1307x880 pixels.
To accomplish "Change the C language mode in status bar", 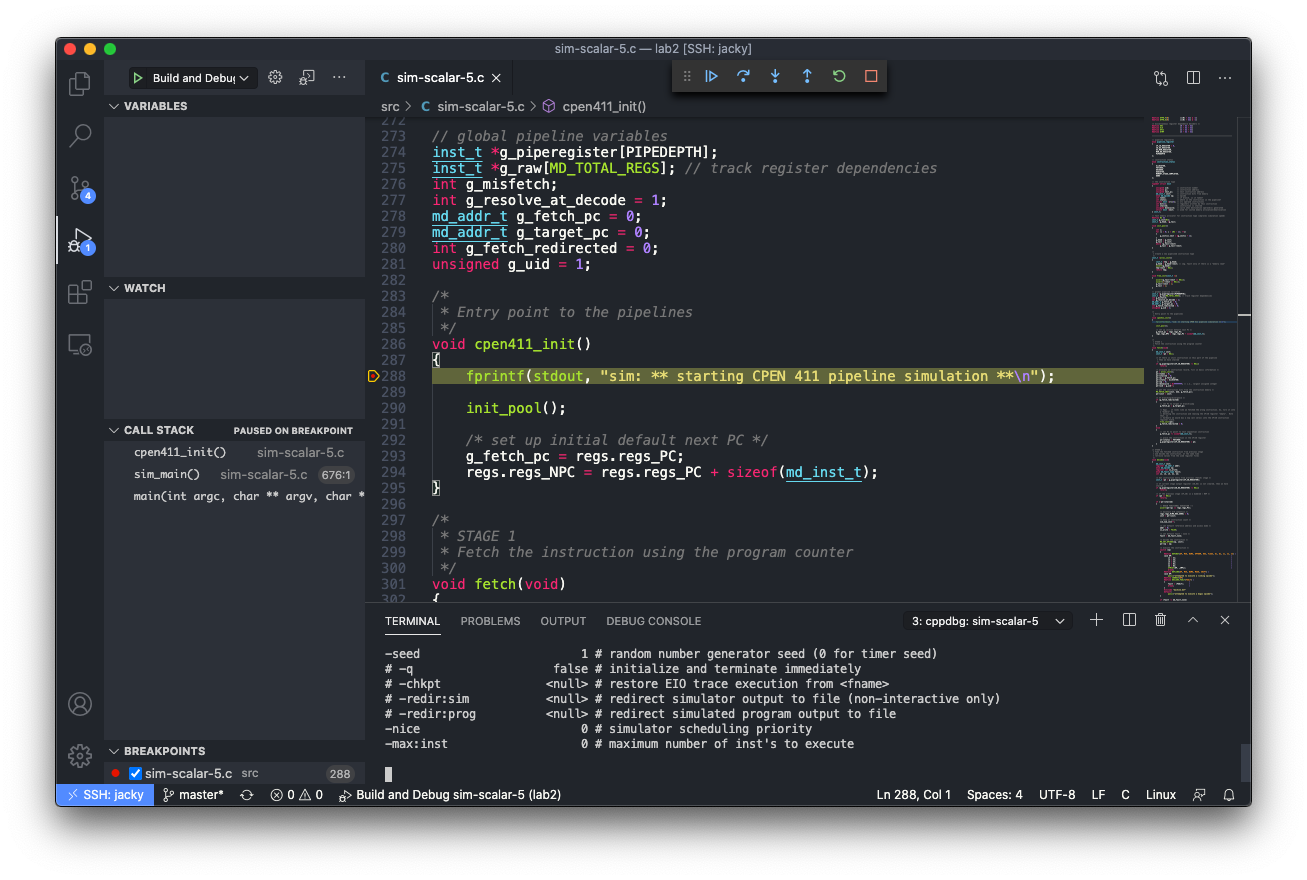I will pos(1125,795).
